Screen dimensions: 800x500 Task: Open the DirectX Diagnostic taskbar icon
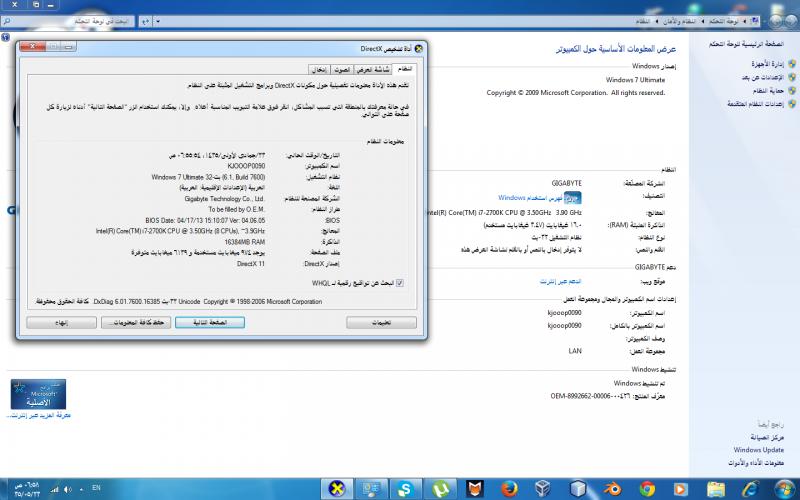pos(336,489)
